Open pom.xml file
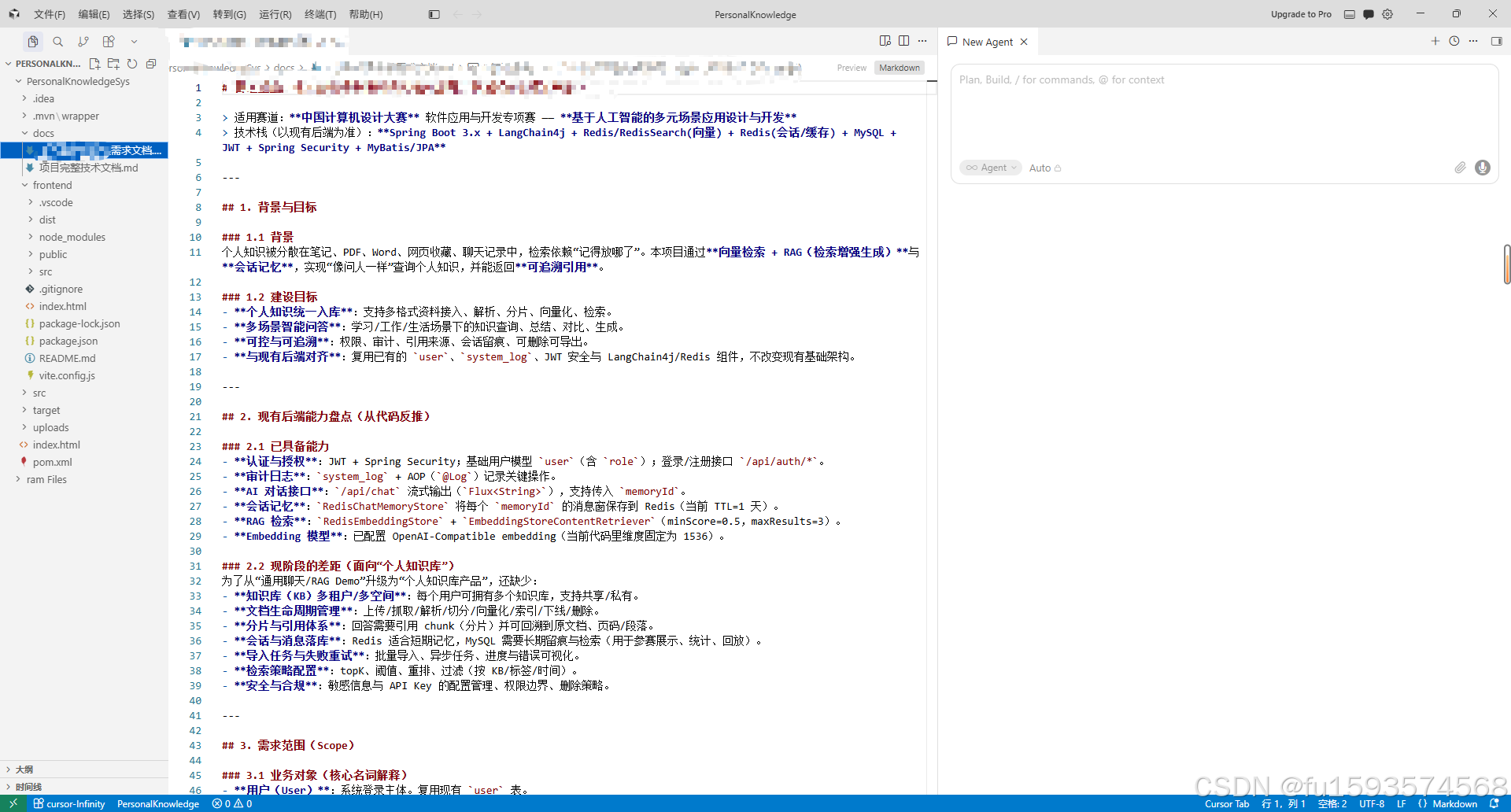 click(x=84, y=462)
